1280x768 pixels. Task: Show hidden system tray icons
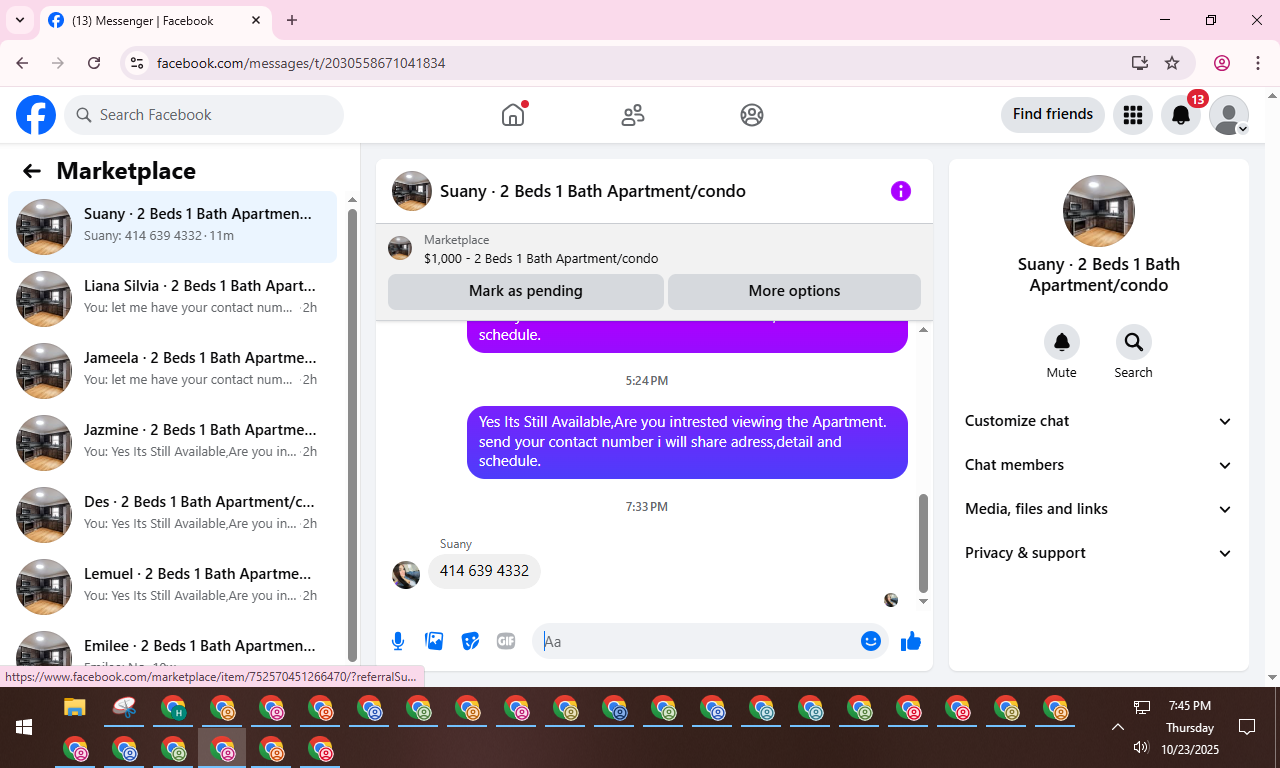1118,727
